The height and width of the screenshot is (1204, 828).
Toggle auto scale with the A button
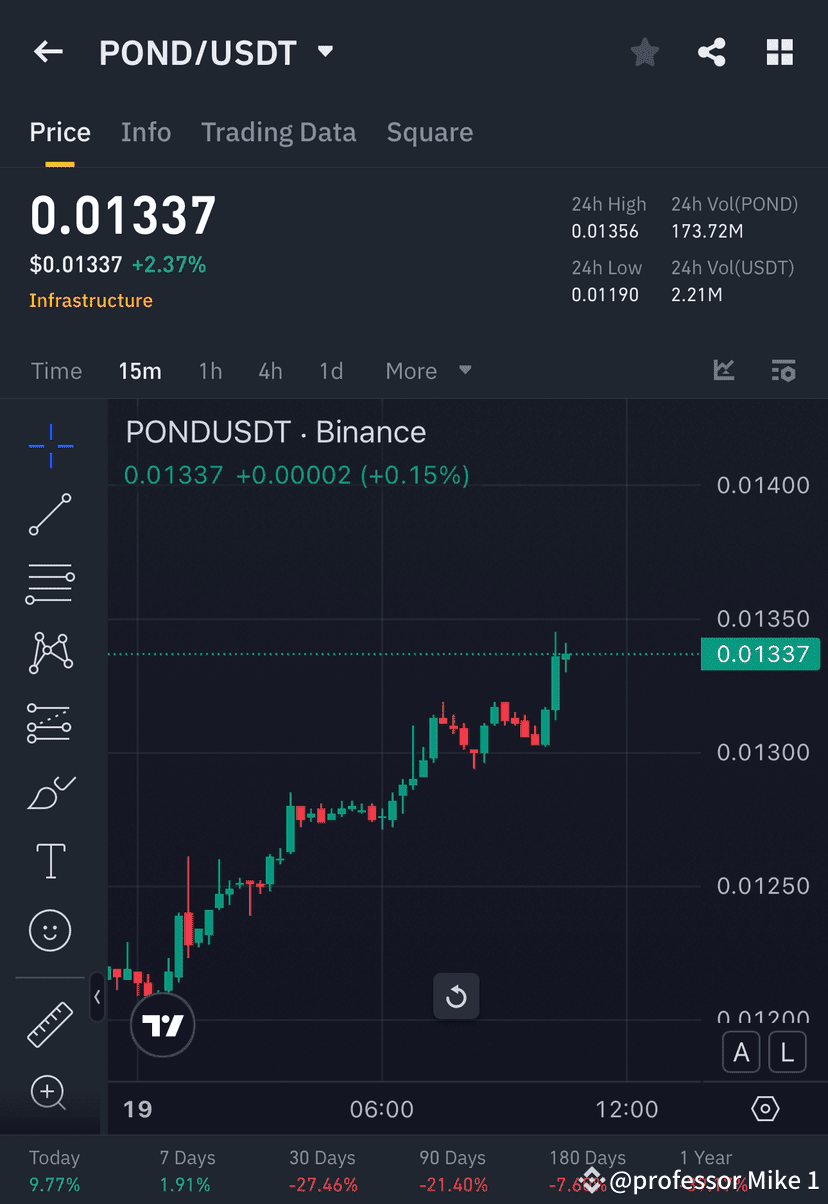pyautogui.click(x=741, y=1052)
